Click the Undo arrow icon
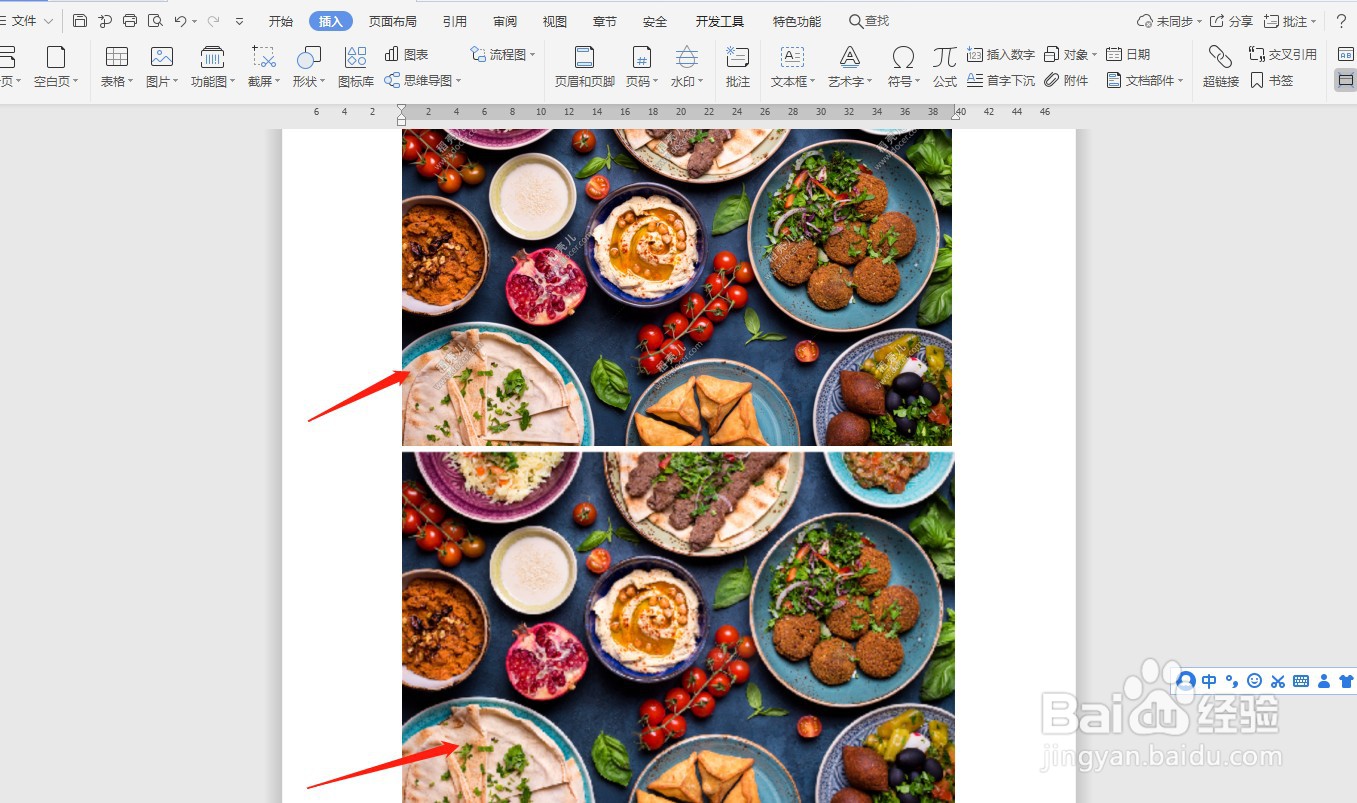The width and height of the screenshot is (1357, 803). click(x=180, y=21)
